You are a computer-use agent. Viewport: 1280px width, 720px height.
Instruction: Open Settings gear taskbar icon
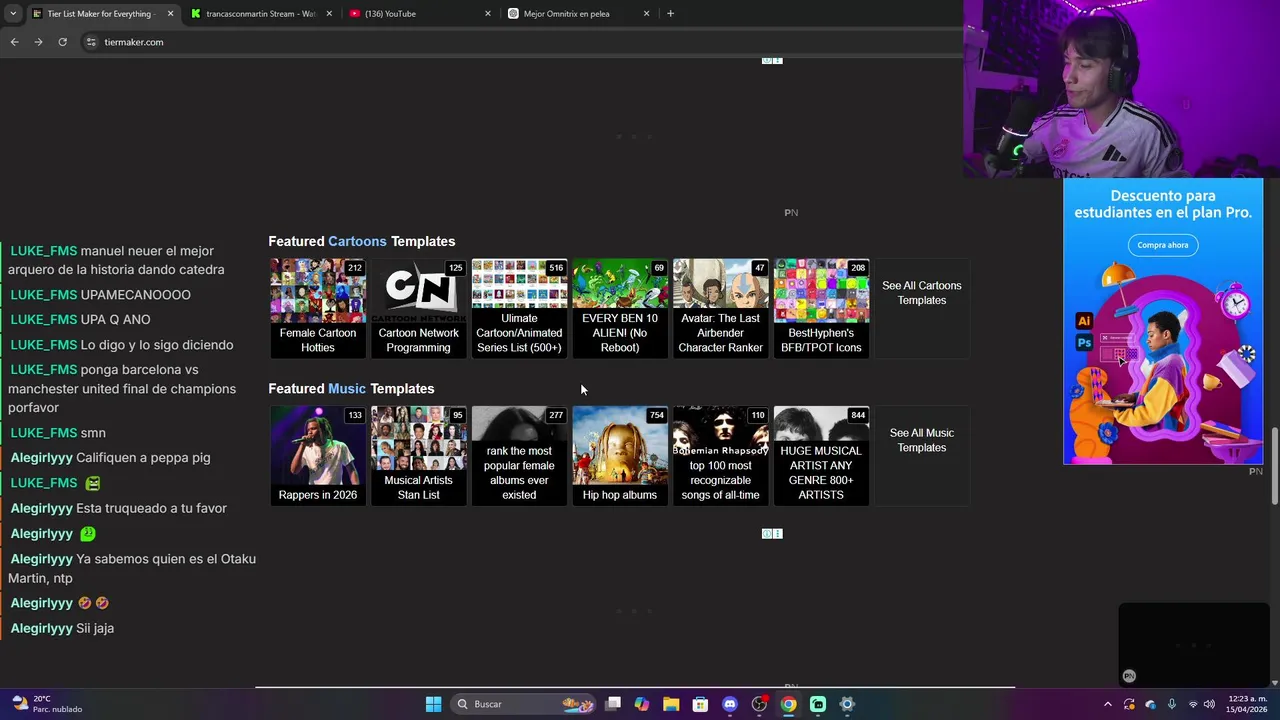(847, 704)
